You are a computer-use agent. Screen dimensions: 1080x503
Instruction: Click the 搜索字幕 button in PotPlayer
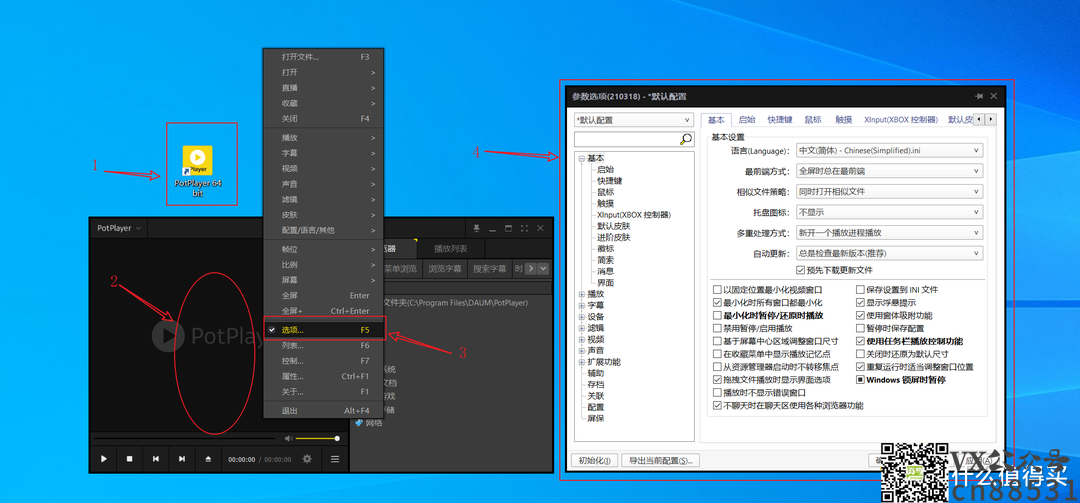click(489, 269)
